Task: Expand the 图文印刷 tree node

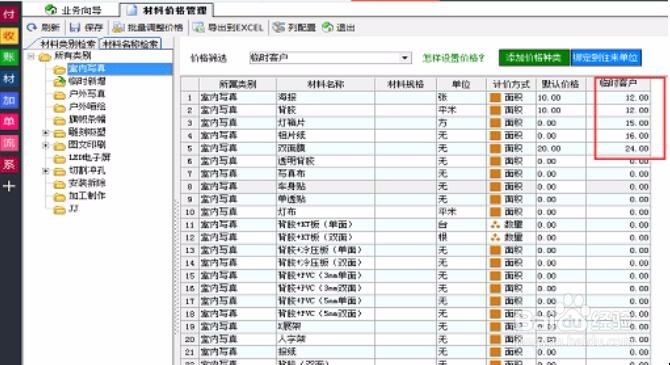Action: coord(45,146)
